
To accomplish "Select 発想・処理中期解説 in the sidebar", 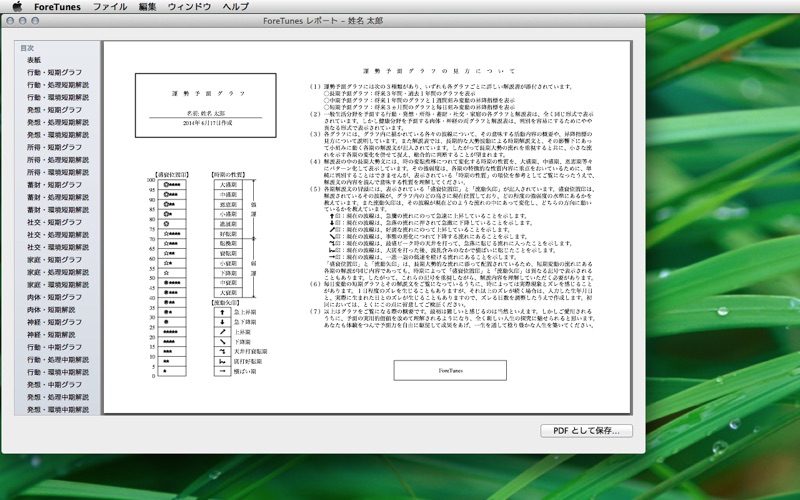I will pyautogui.click(x=58, y=397).
